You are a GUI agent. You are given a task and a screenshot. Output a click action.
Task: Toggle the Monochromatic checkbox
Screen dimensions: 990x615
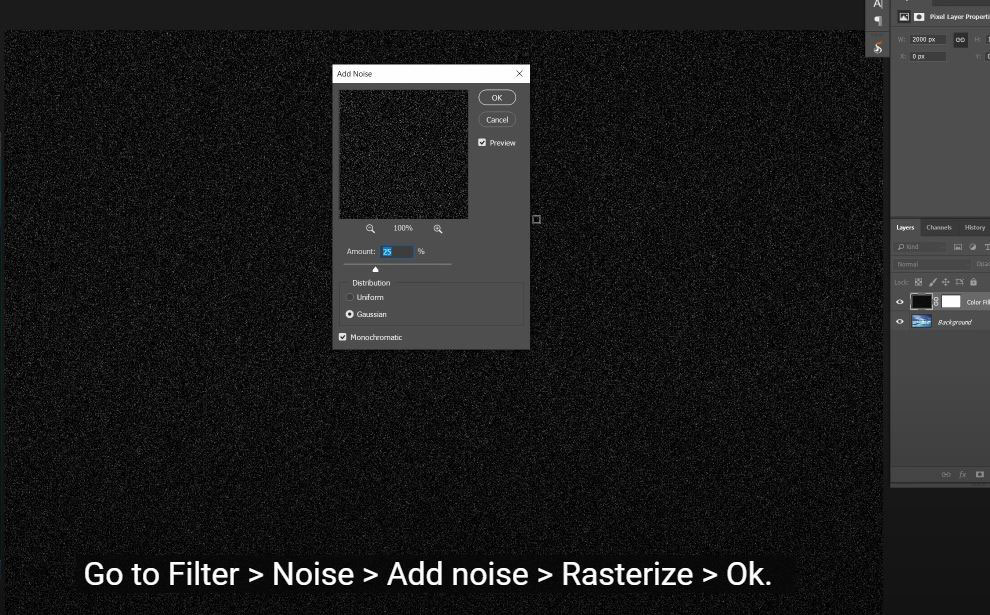tap(343, 337)
